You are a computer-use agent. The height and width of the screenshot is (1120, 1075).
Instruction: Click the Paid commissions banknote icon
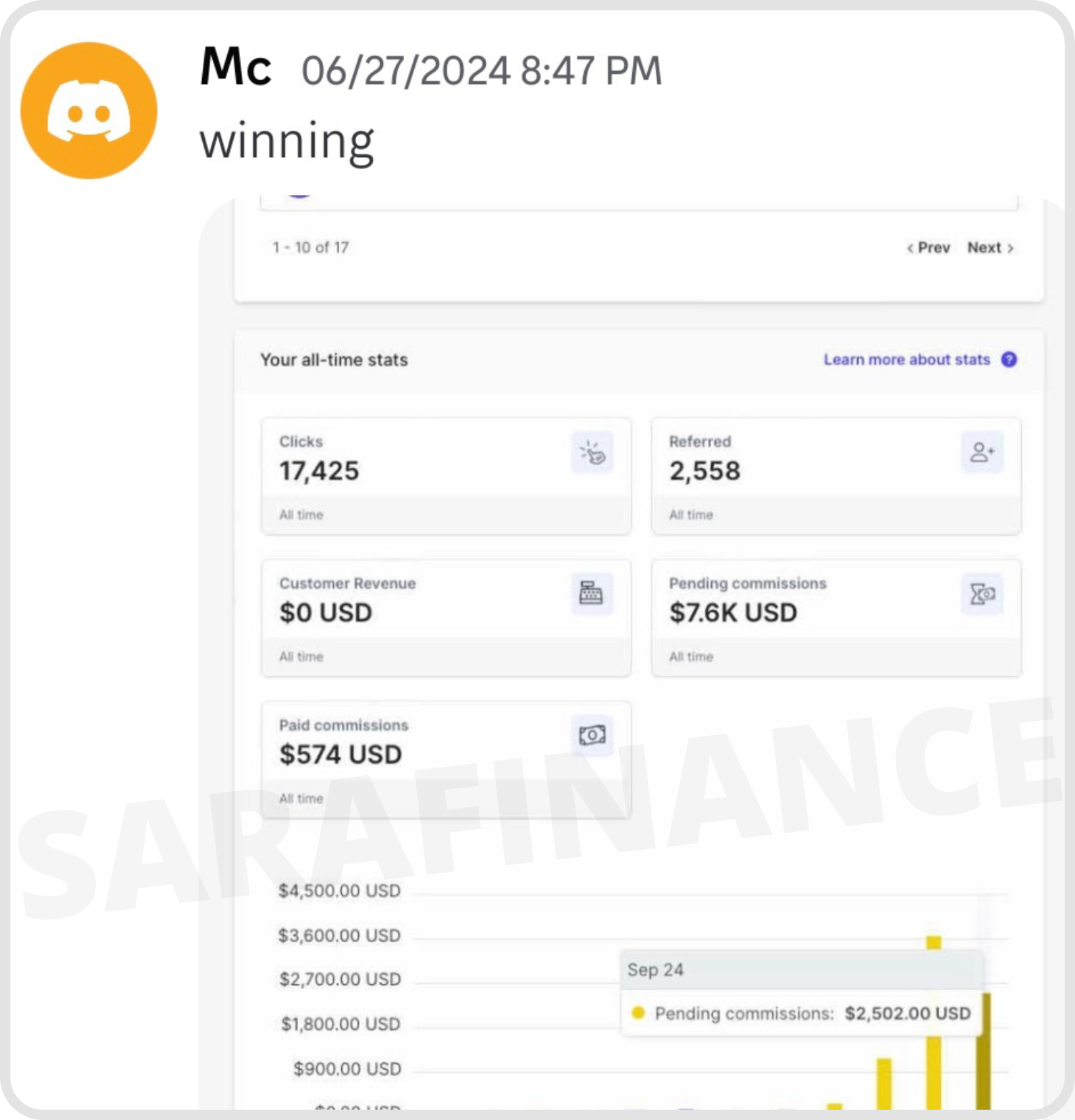pos(592,735)
